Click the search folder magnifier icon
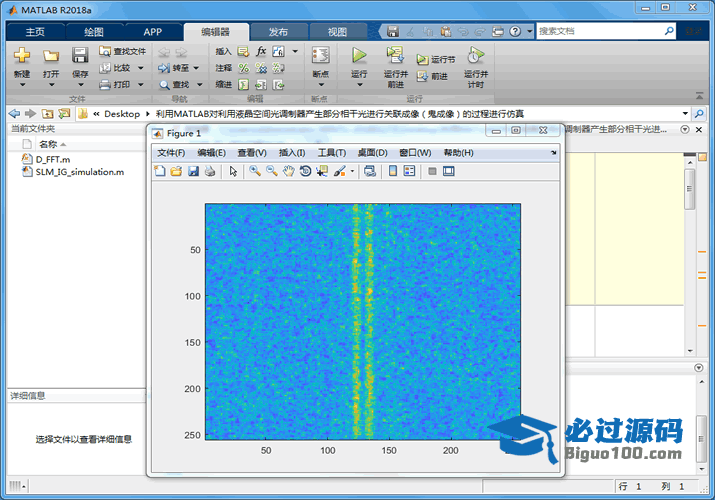This screenshot has height=500, width=715. tap(699, 113)
